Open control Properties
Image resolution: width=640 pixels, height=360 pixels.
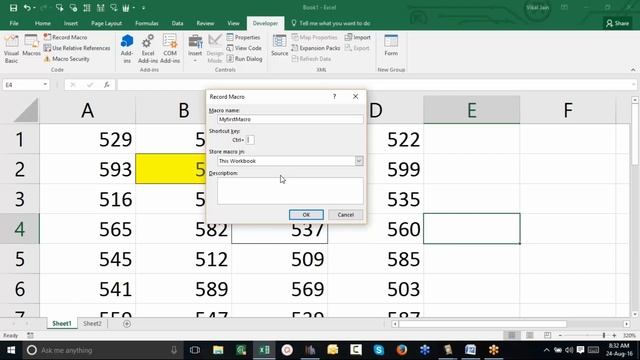click(x=243, y=37)
